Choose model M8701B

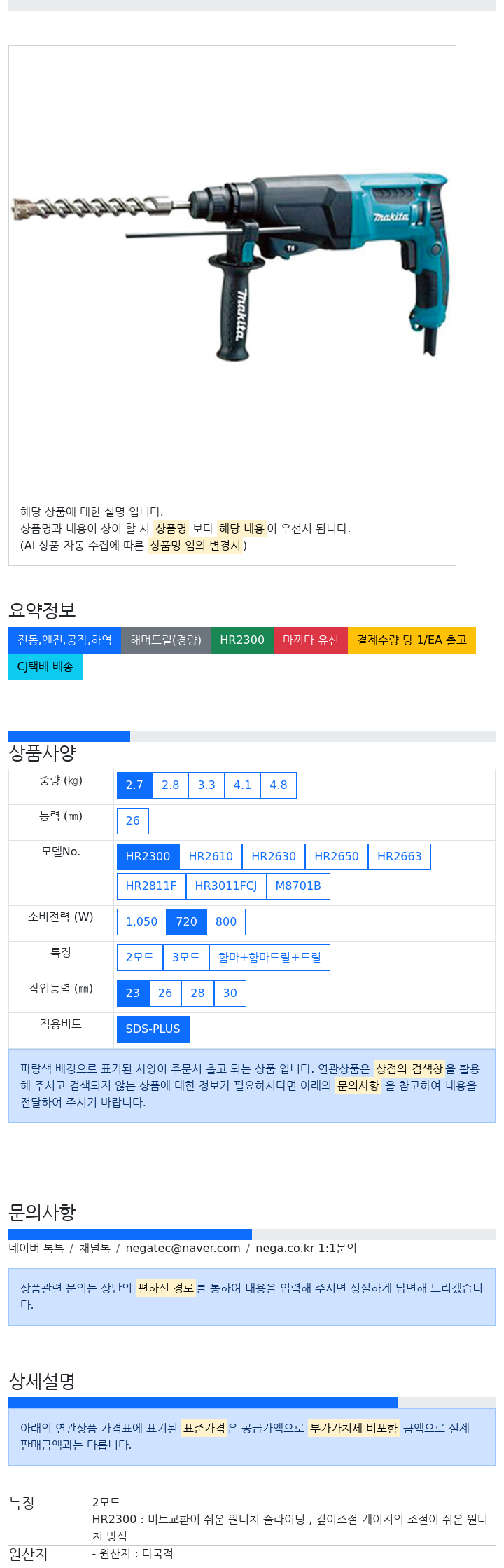(x=298, y=886)
